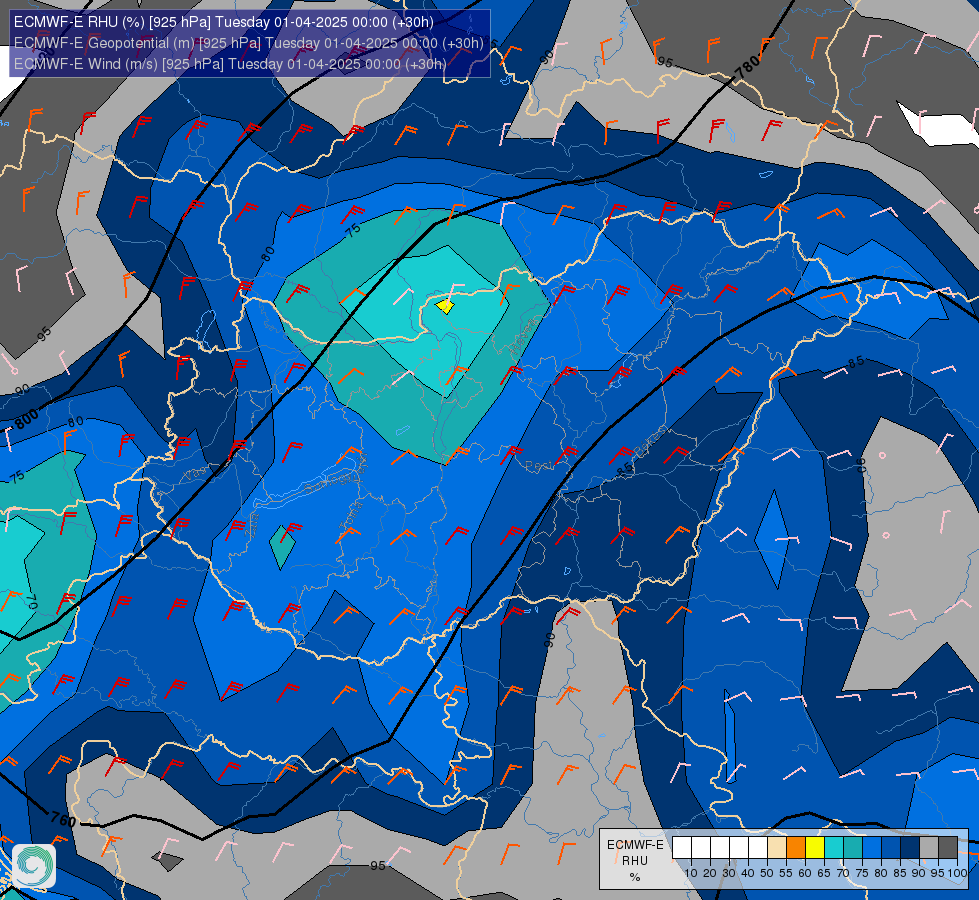Click the Pest county label on the map
Screen dimensions: 979x900
pyautogui.click(x=538, y=466)
